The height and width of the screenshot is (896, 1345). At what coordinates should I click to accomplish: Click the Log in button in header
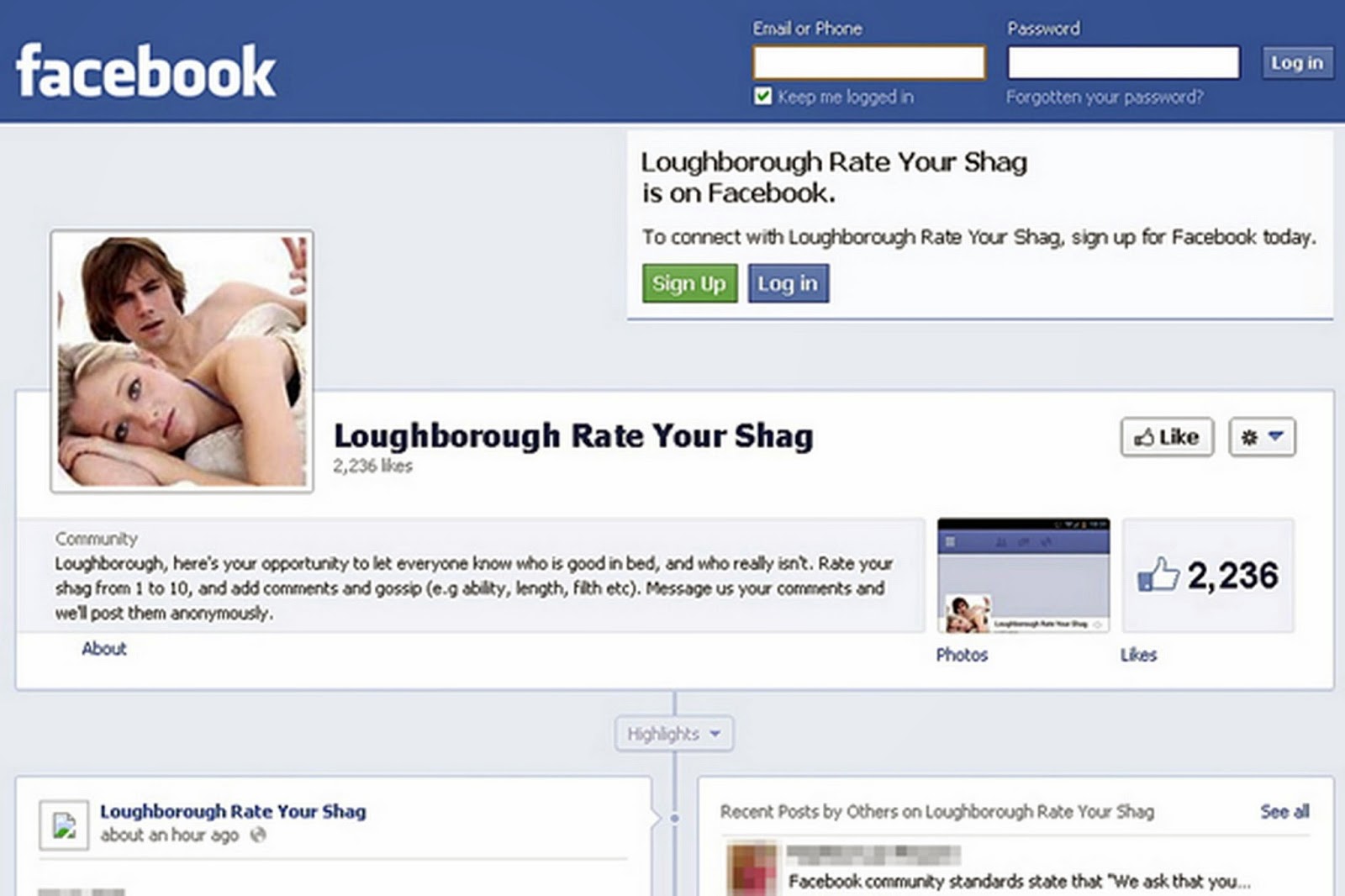[1297, 63]
